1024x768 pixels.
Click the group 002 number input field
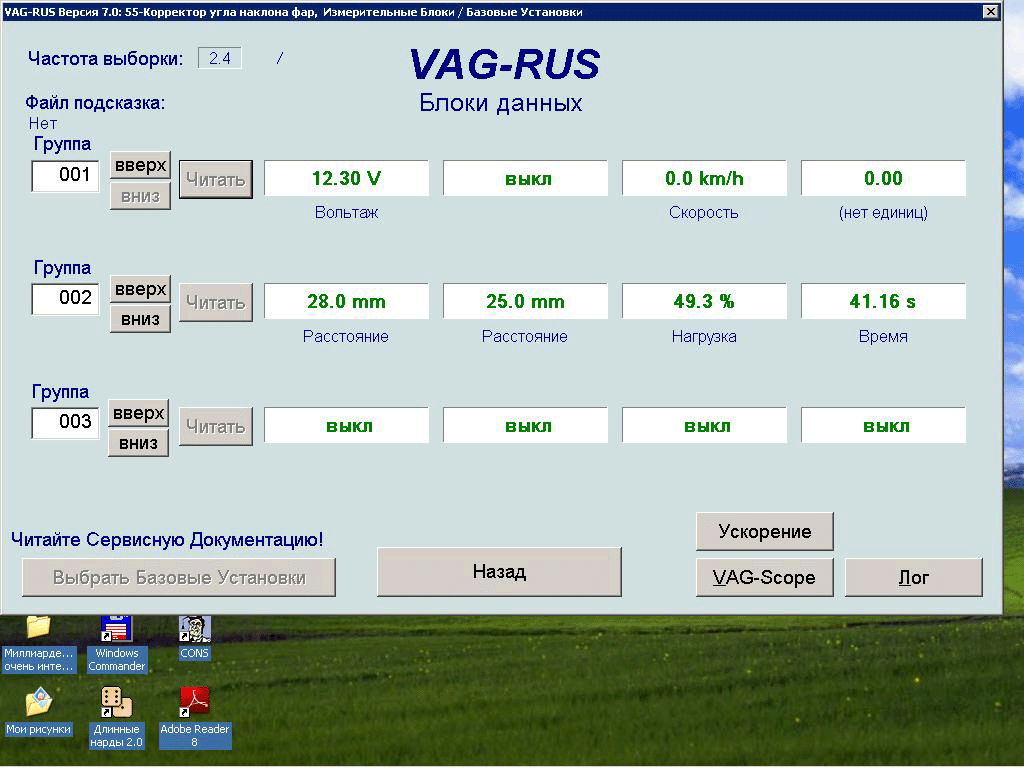tap(66, 299)
